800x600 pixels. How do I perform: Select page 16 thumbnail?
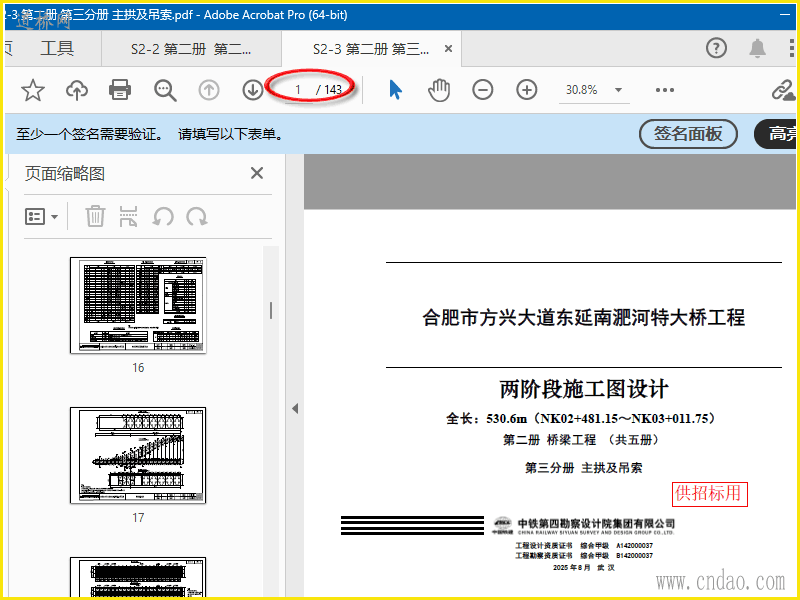138,305
